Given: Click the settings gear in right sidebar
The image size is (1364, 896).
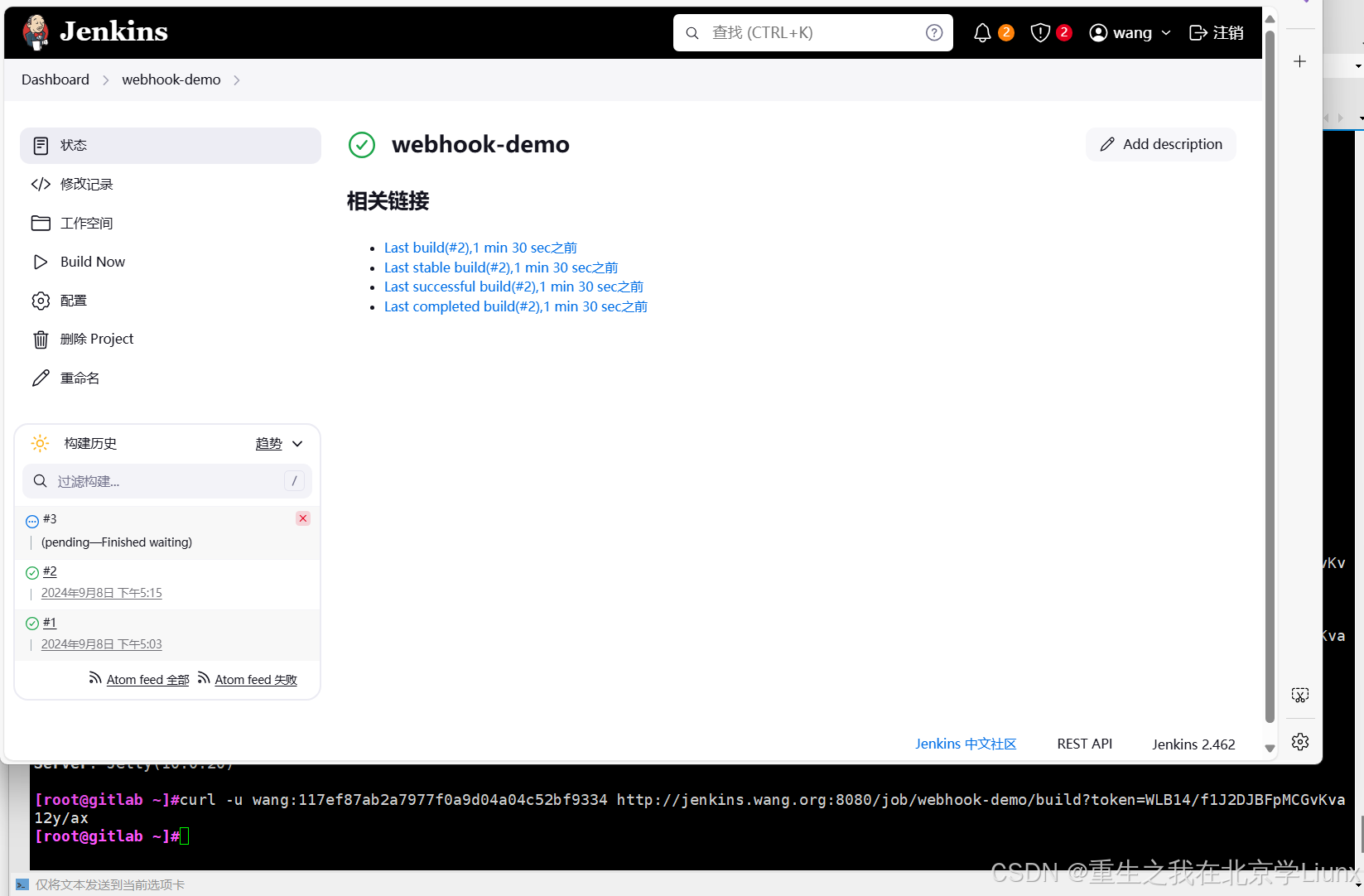Looking at the screenshot, I should pos(1300,742).
